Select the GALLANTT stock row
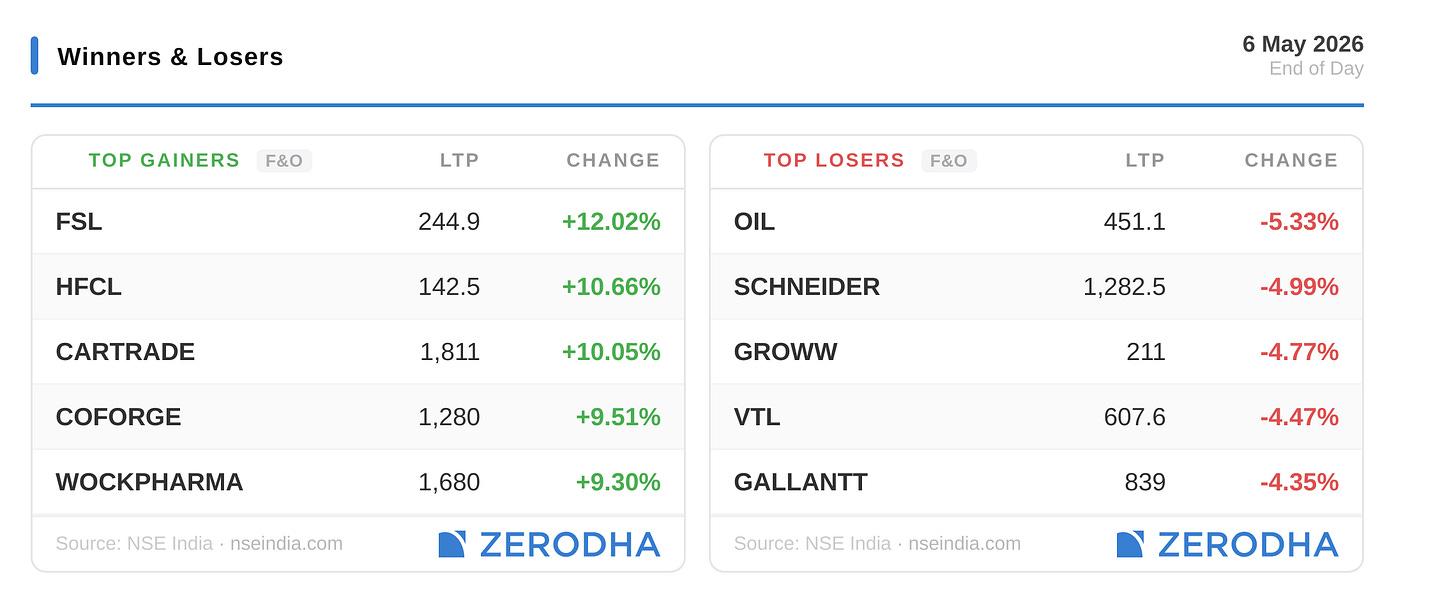The image size is (1456, 611). point(1036,482)
